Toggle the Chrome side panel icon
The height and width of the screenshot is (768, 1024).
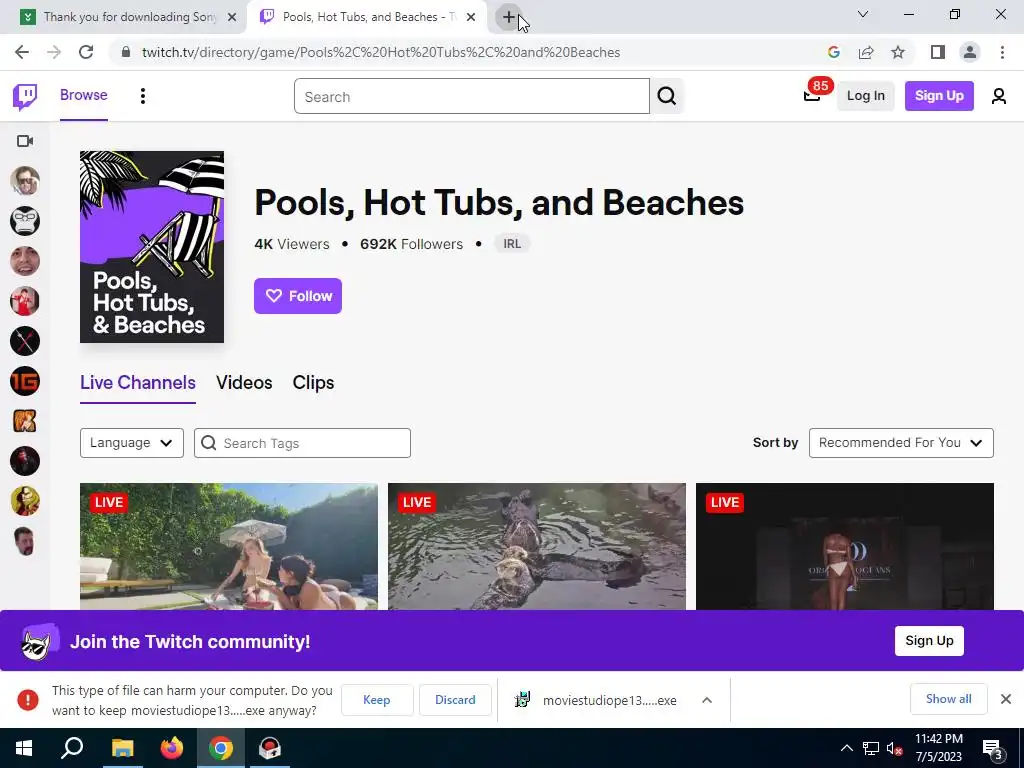tap(938, 52)
